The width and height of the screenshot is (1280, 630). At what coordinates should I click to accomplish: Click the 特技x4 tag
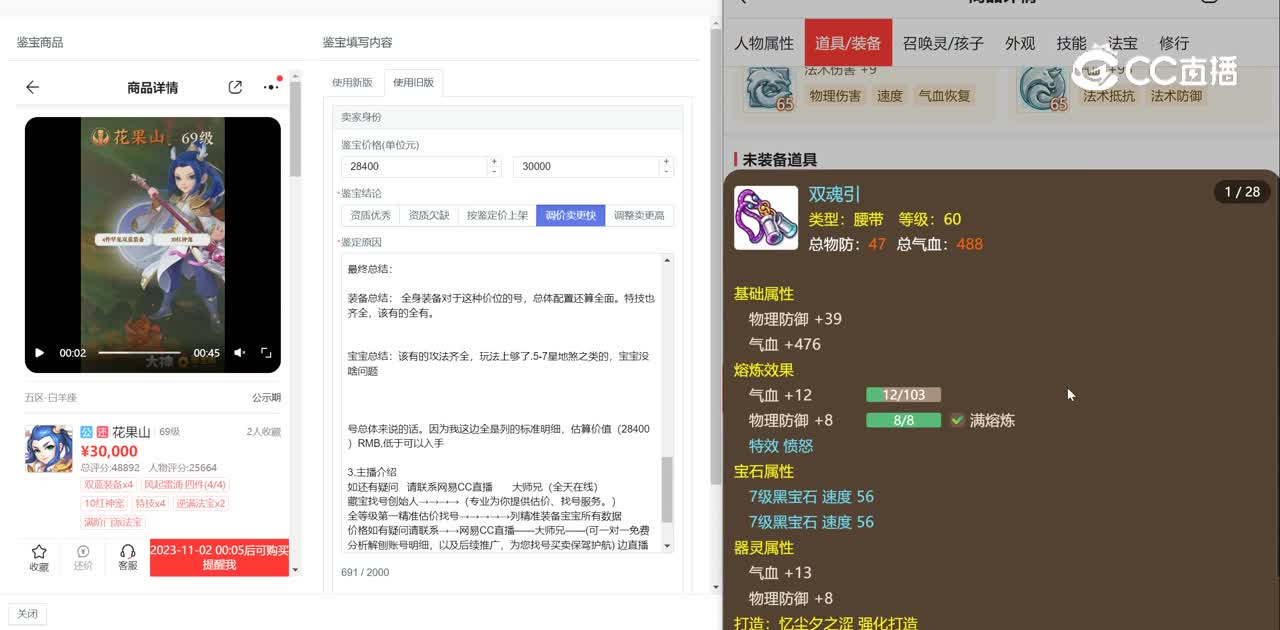coord(151,503)
